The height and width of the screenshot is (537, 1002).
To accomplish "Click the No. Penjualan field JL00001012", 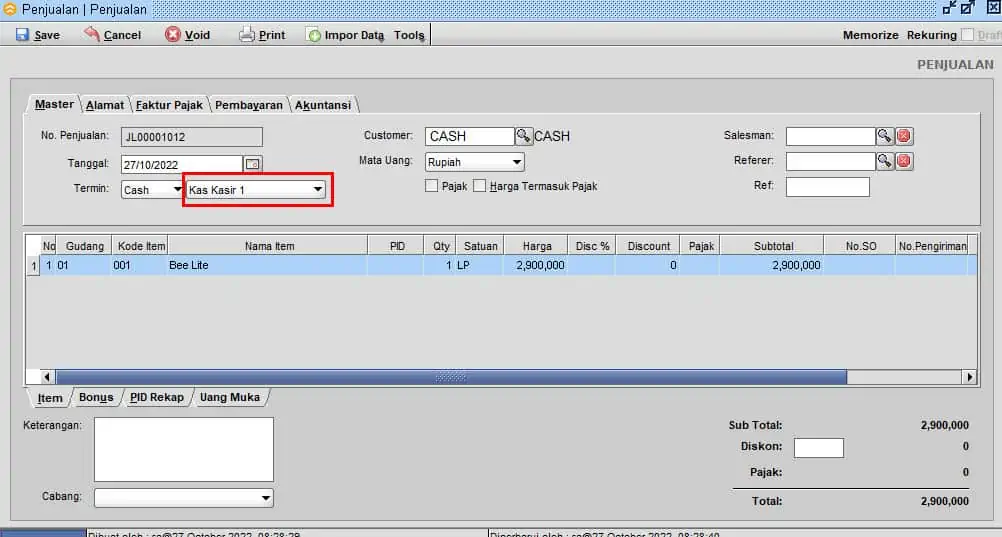I will click(x=192, y=137).
